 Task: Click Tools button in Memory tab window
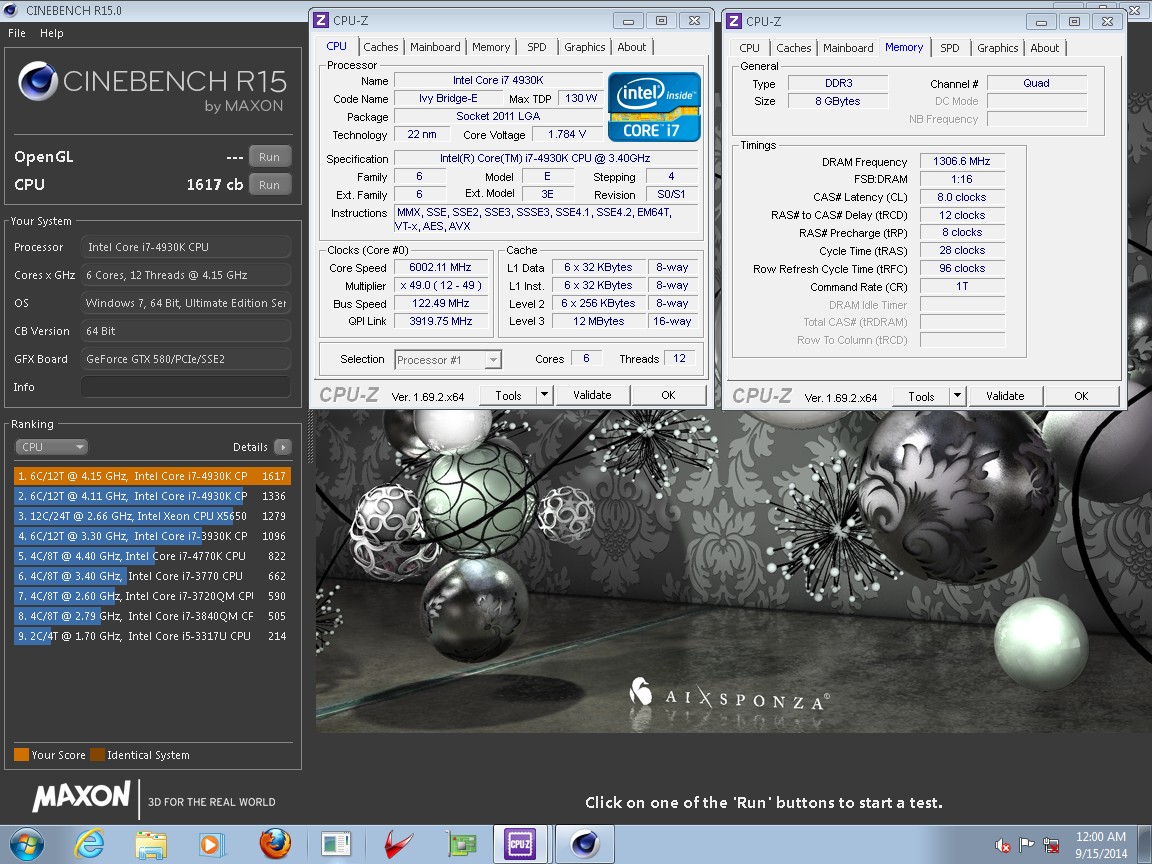coord(921,396)
